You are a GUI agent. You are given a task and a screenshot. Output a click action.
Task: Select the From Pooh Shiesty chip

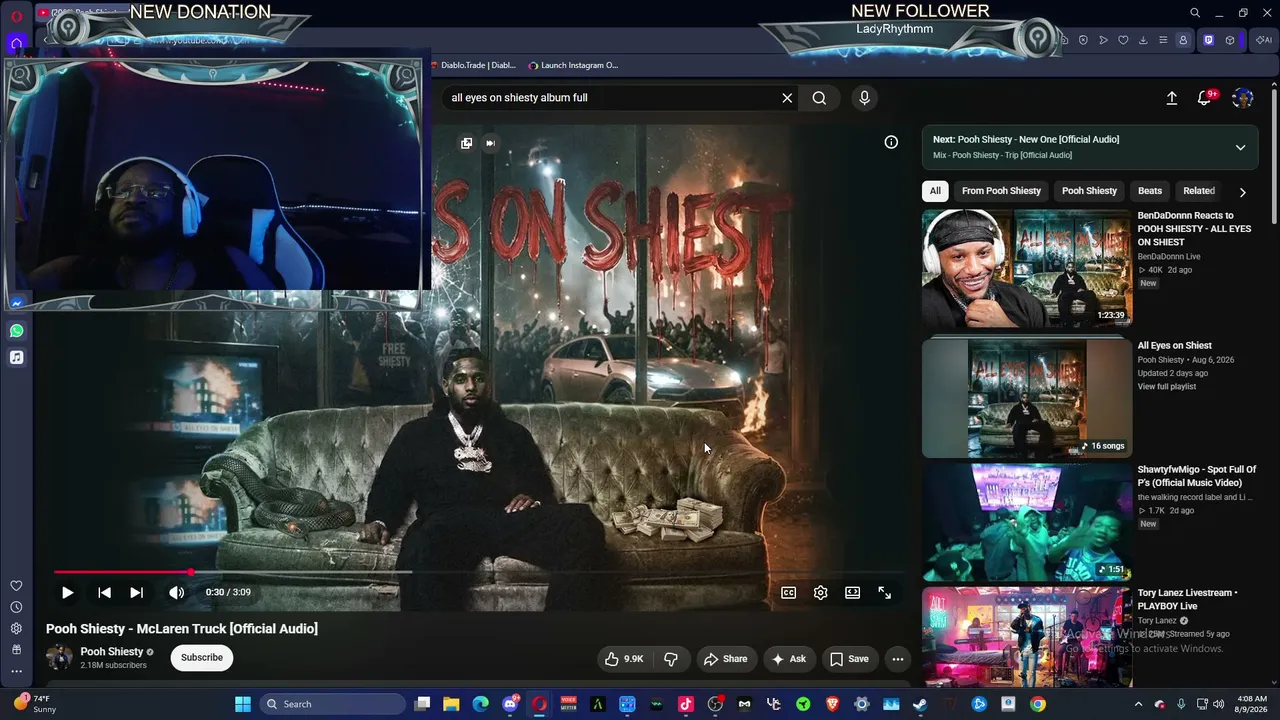pyautogui.click(x=1001, y=191)
